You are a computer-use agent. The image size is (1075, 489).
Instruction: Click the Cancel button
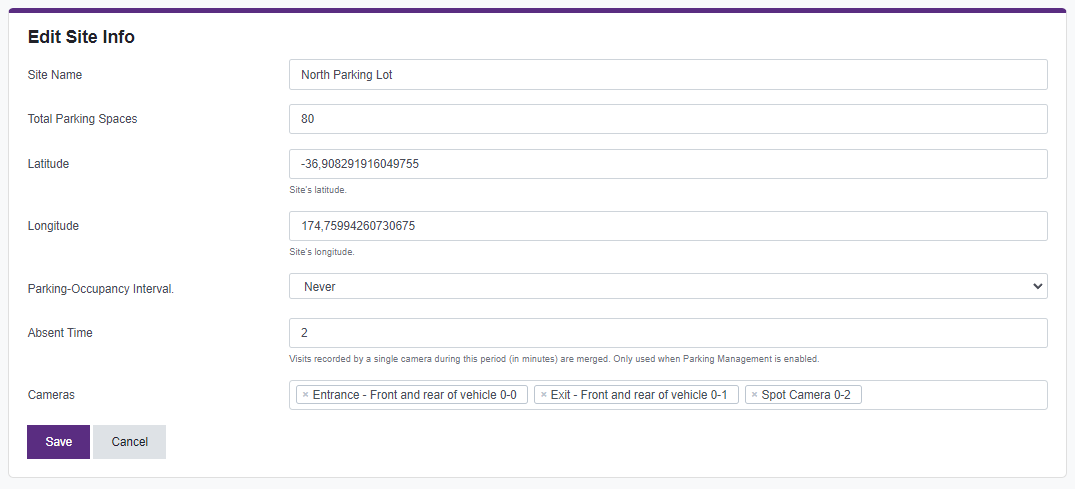[129, 442]
